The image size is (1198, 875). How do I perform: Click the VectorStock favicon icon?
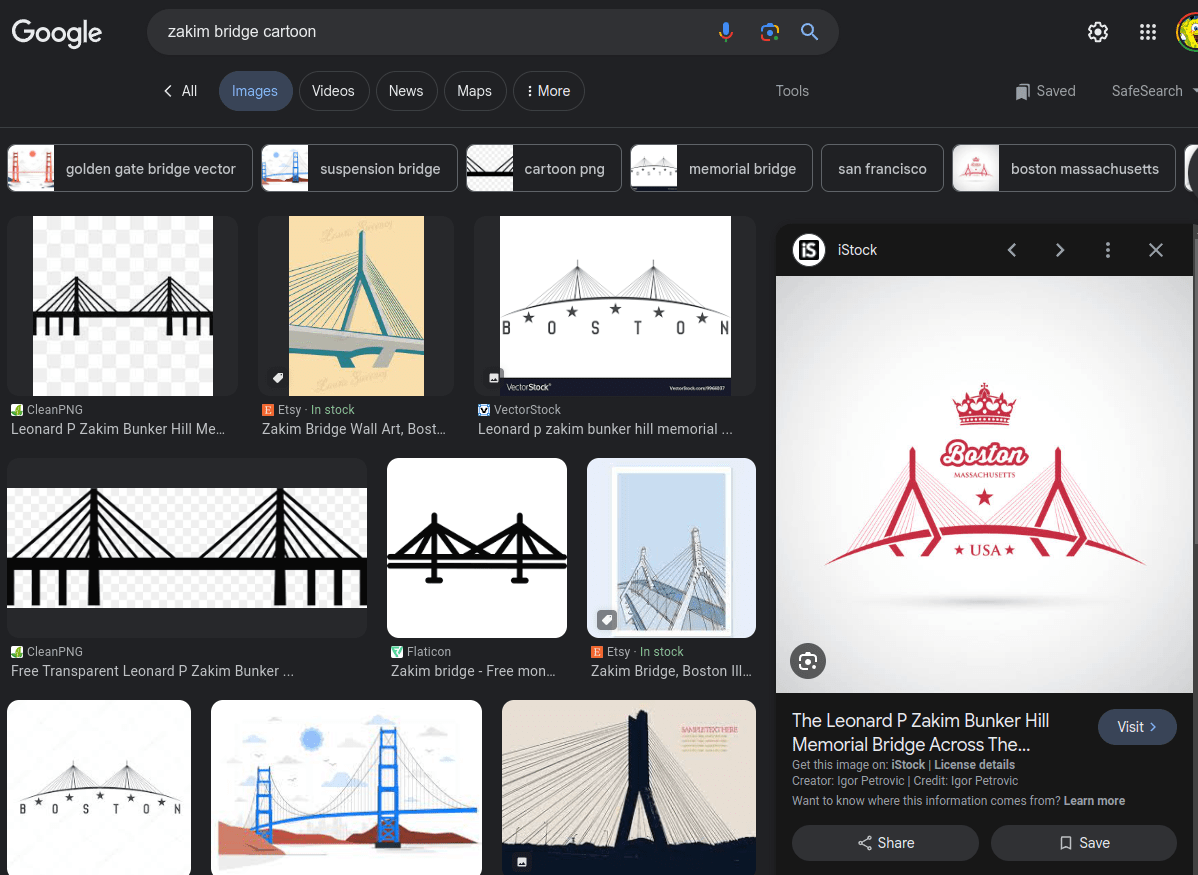coord(484,410)
